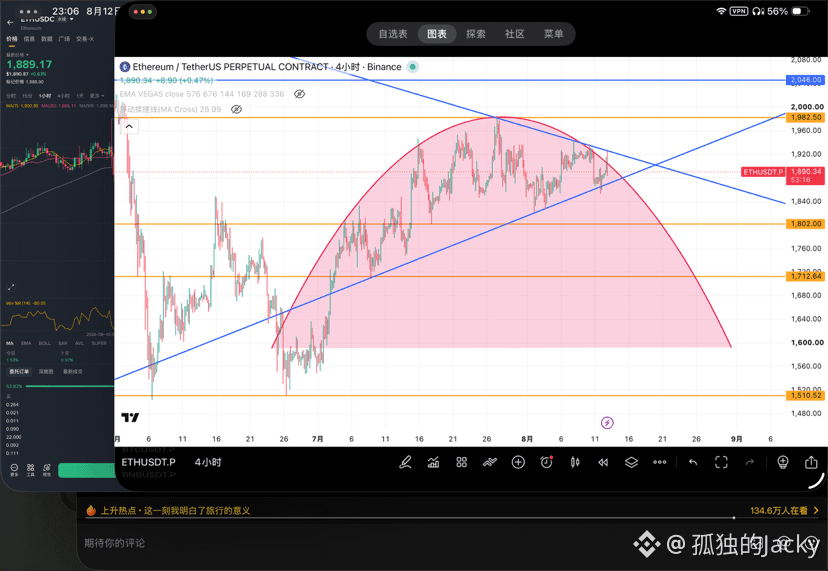Open the 上升热点 trending topic link
This screenshot has height=571, width=828.
[x=175, y=510]
